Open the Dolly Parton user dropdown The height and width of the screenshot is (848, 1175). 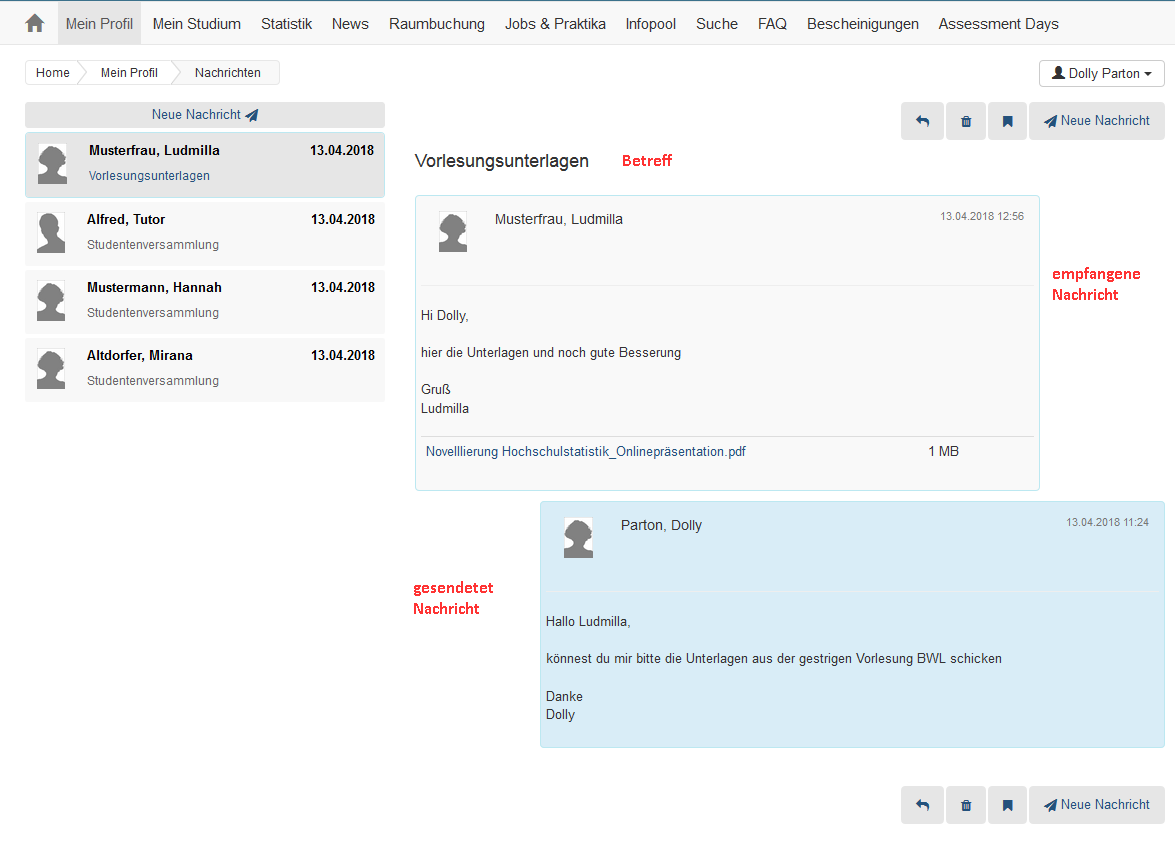coord(1102,73)
